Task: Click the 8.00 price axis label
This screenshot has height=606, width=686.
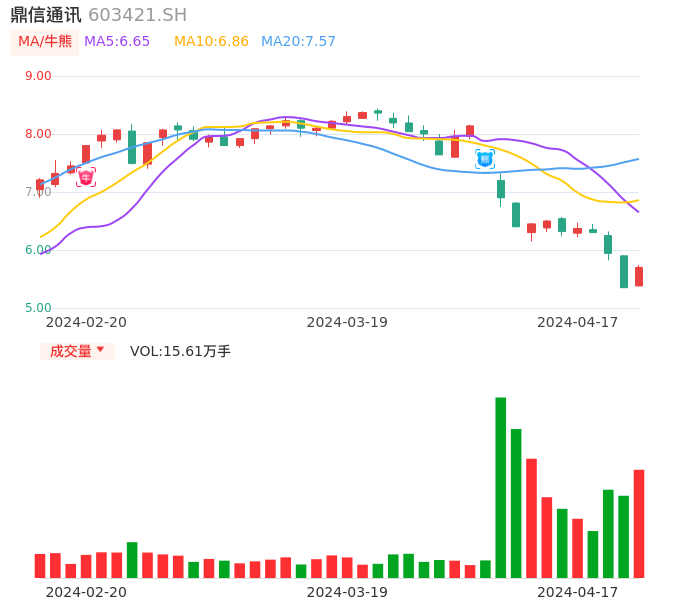Action: [x=38, y=134]
